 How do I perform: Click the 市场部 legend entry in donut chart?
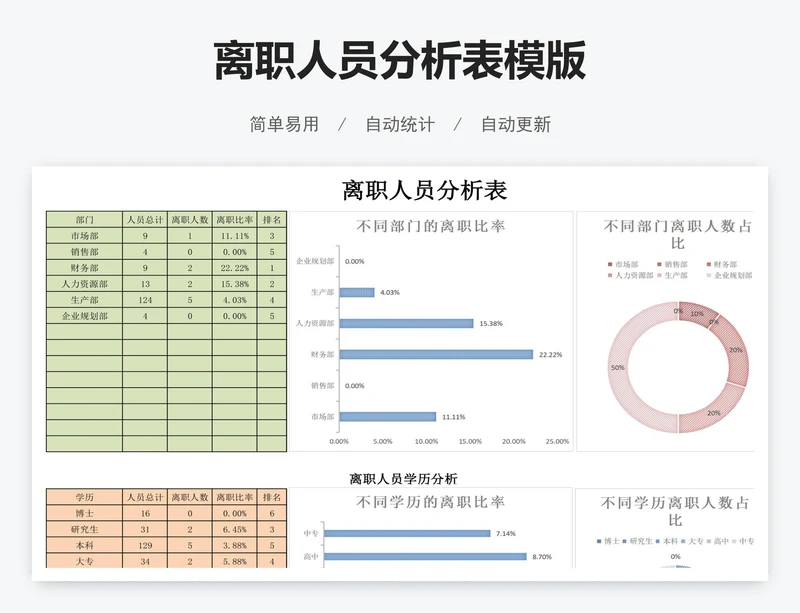(623, 264)
